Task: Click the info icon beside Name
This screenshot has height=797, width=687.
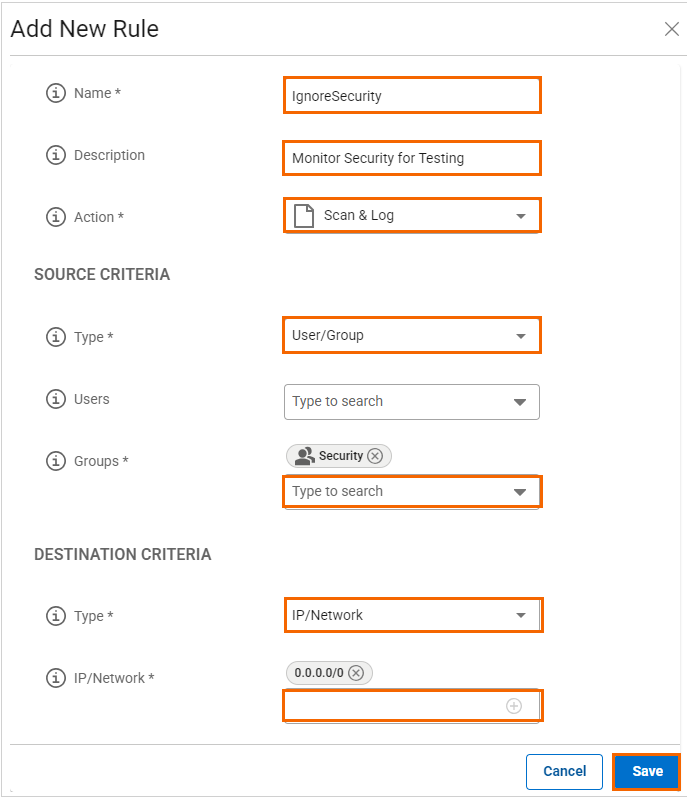Action: (56, 93)
